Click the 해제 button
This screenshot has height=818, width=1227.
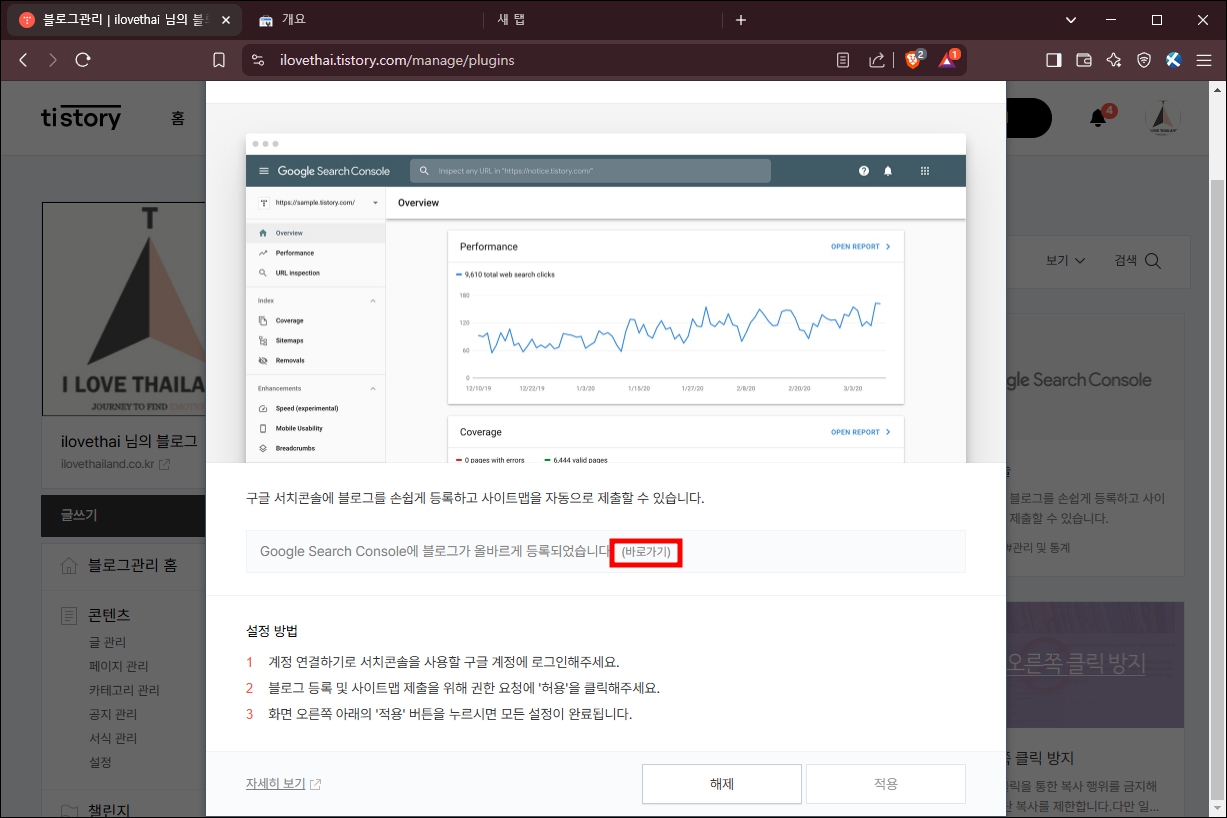(721, 784)
